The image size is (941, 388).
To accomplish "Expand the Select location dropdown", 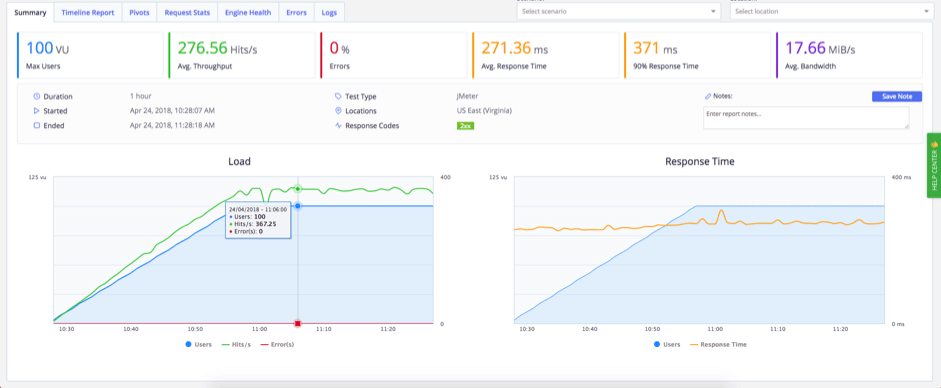I will (x=832, y=11).
